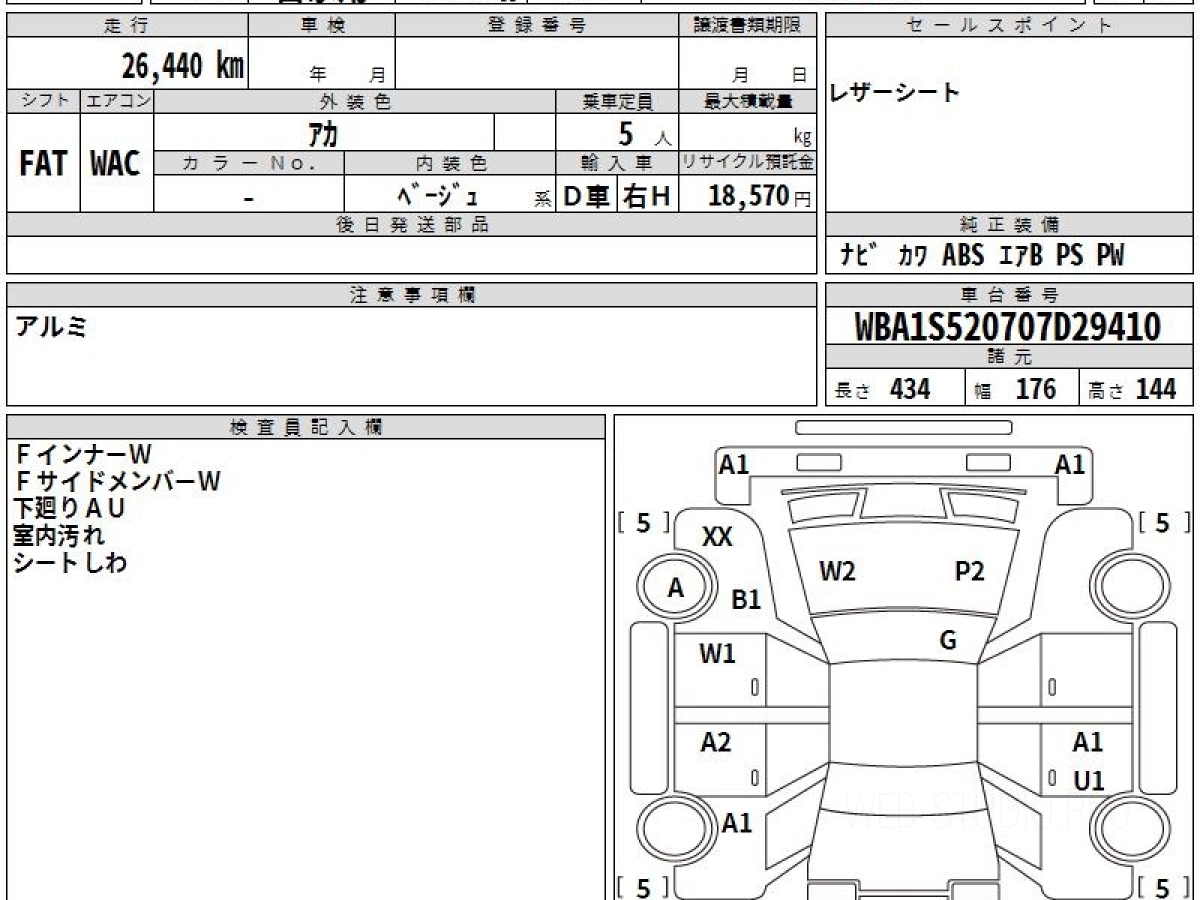Select the WAC air conditioner value
Image resolution: width=1200 pixels, height=900 pixels.
[116, 164]
